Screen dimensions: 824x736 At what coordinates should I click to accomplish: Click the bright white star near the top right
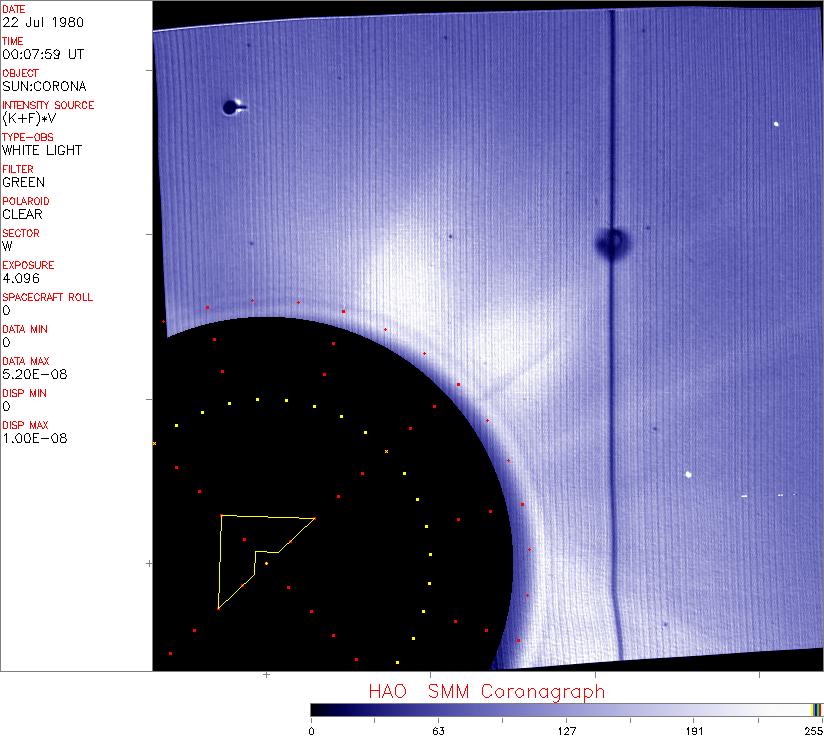[776, 124]
